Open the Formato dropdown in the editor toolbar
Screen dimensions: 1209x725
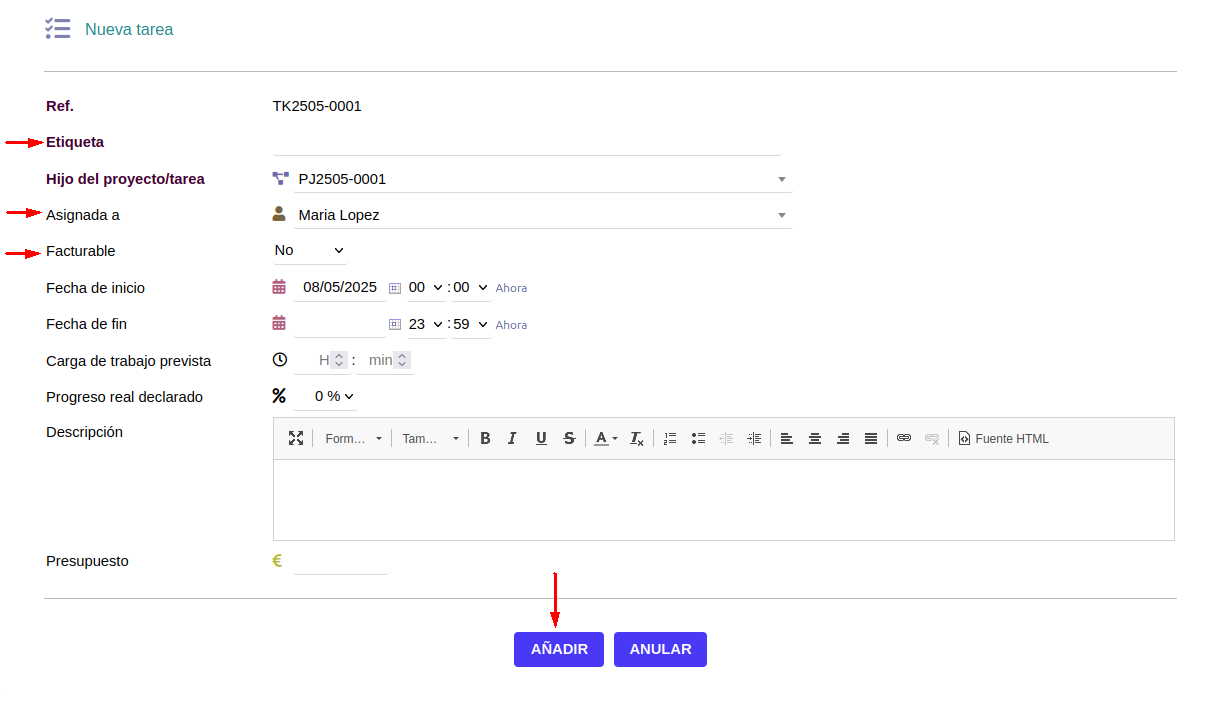coord(352,438)
